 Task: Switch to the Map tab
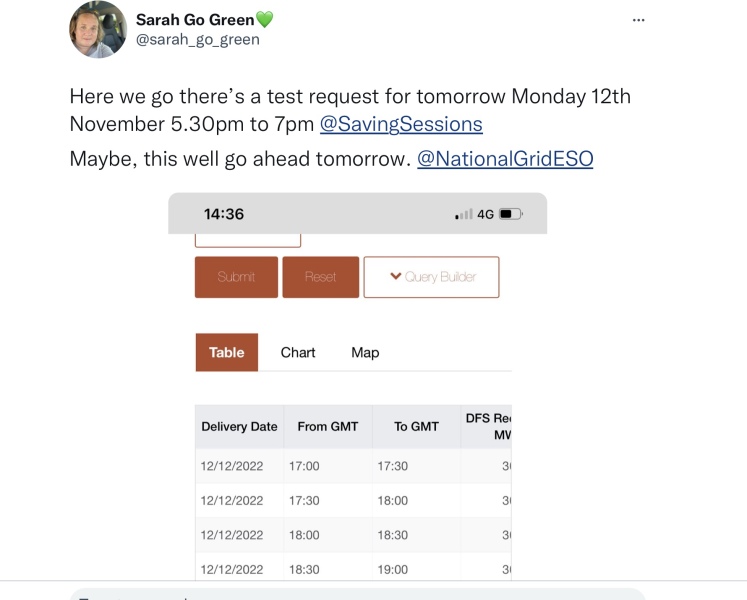click(365, 352)
